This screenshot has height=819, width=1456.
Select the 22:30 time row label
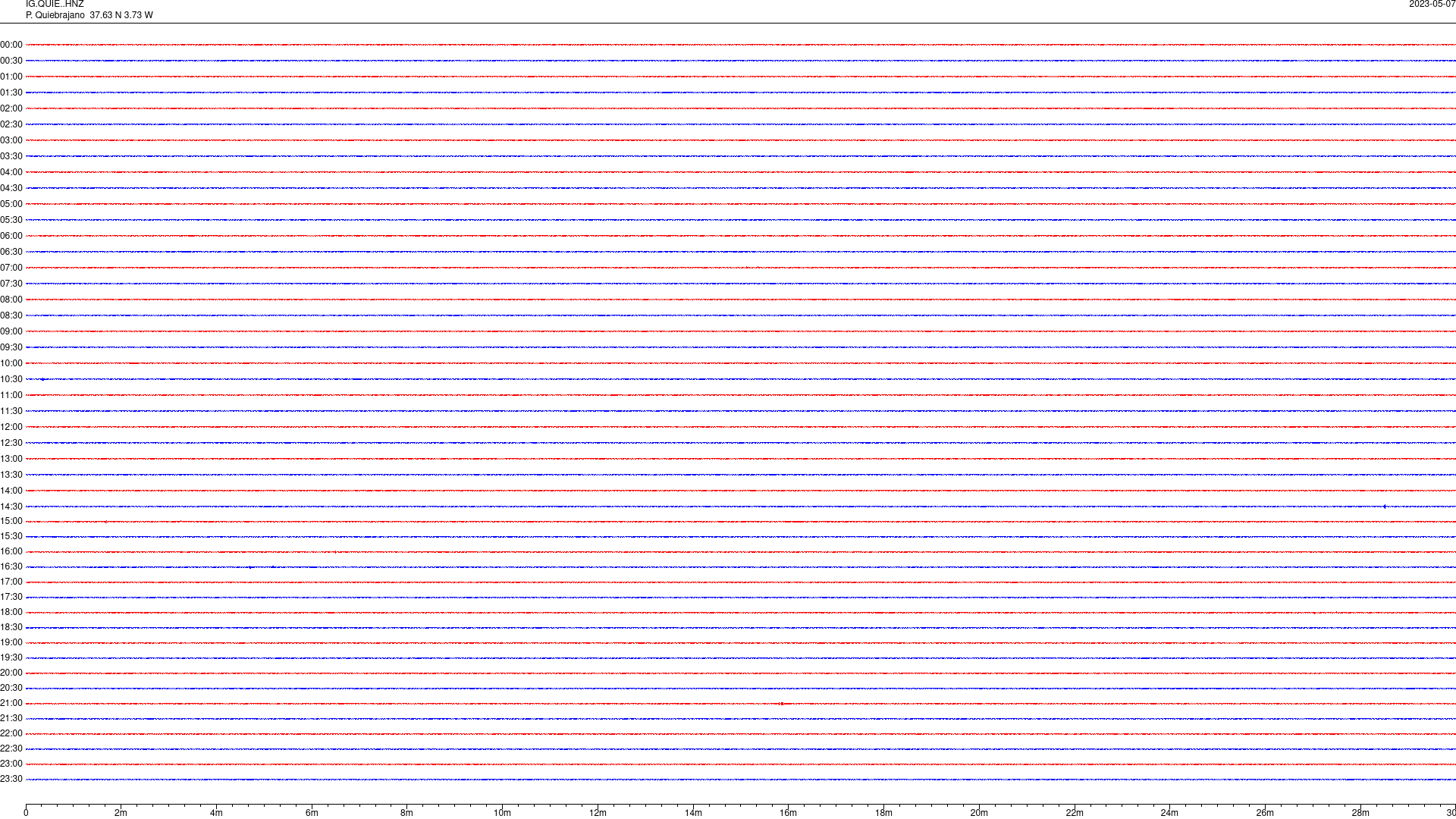pyautogui.click(x=11, y=748)
